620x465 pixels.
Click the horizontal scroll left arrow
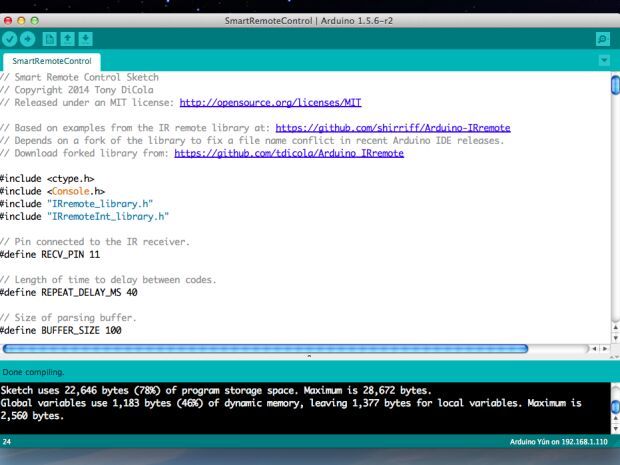point(594,349)
